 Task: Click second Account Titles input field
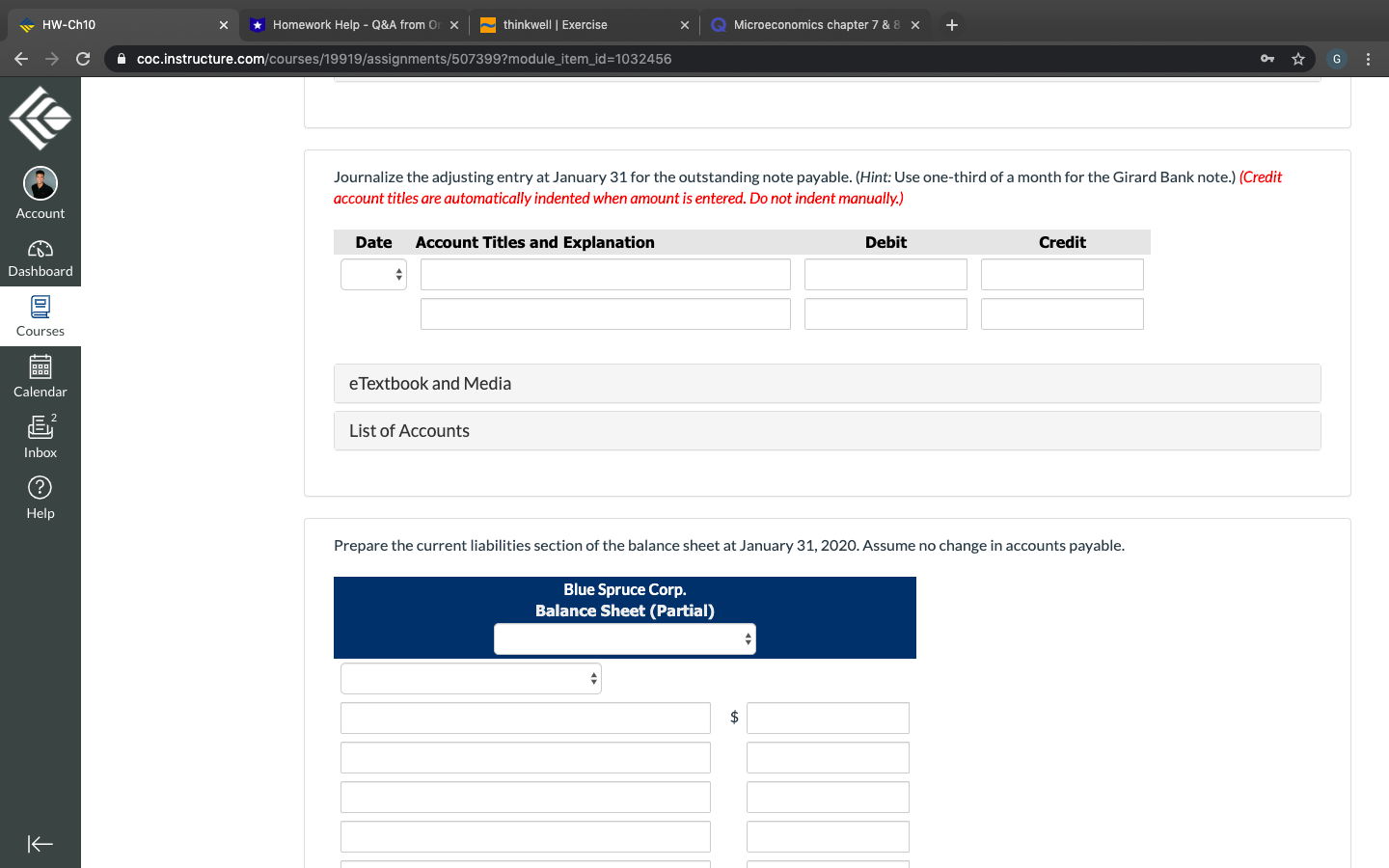tap(606, 314)
